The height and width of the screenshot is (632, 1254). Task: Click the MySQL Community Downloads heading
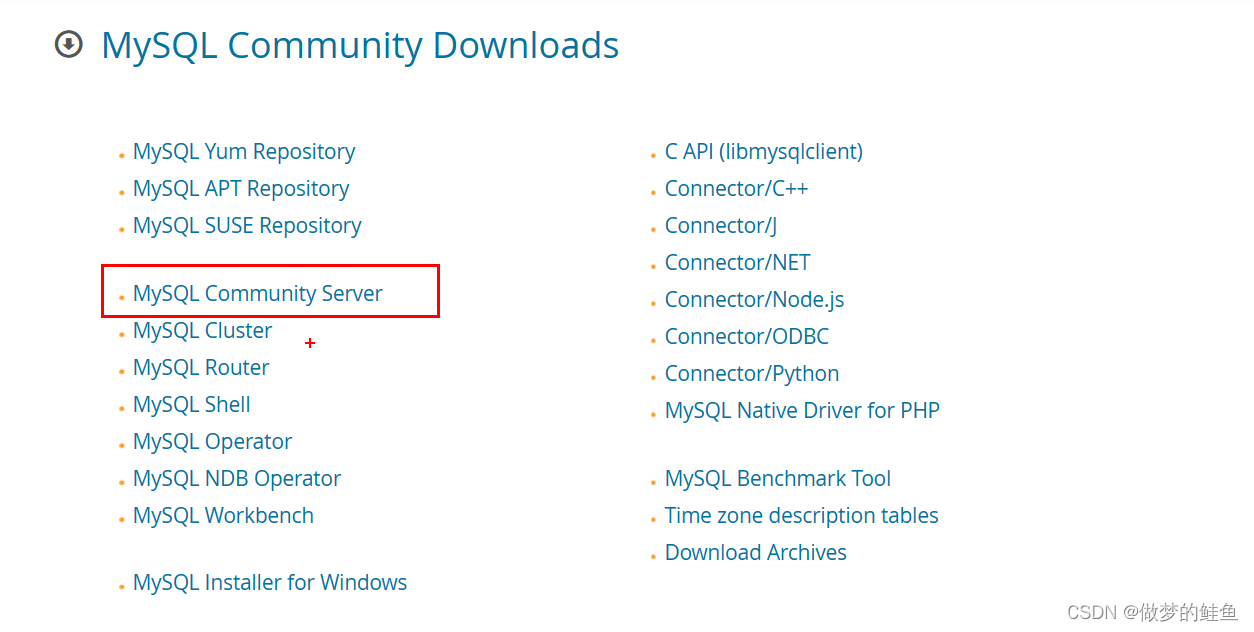click(360, 46)
